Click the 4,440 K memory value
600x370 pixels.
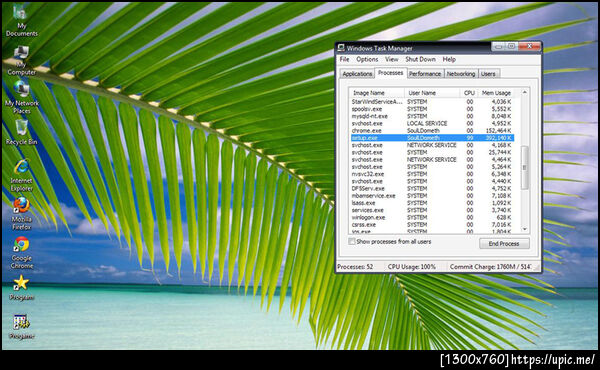point(501,181)
